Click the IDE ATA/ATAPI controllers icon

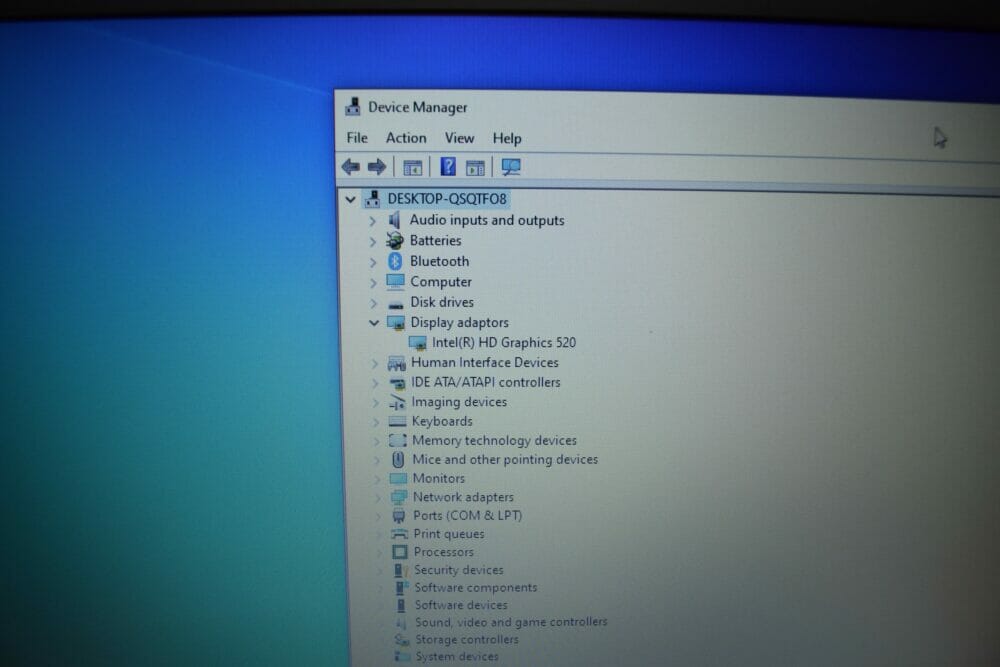tap(397, 383)
